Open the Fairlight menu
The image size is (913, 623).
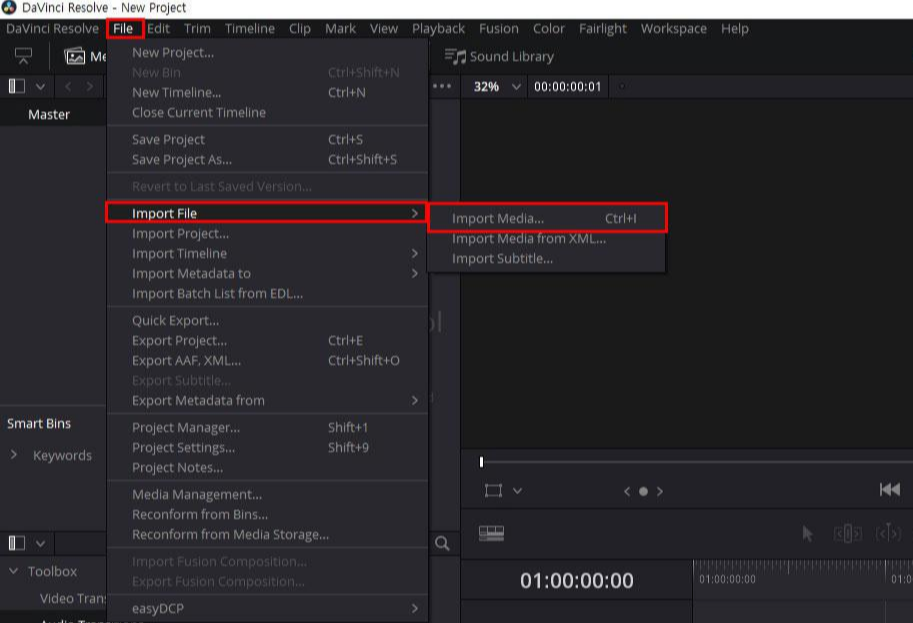(x=603, y=29)
